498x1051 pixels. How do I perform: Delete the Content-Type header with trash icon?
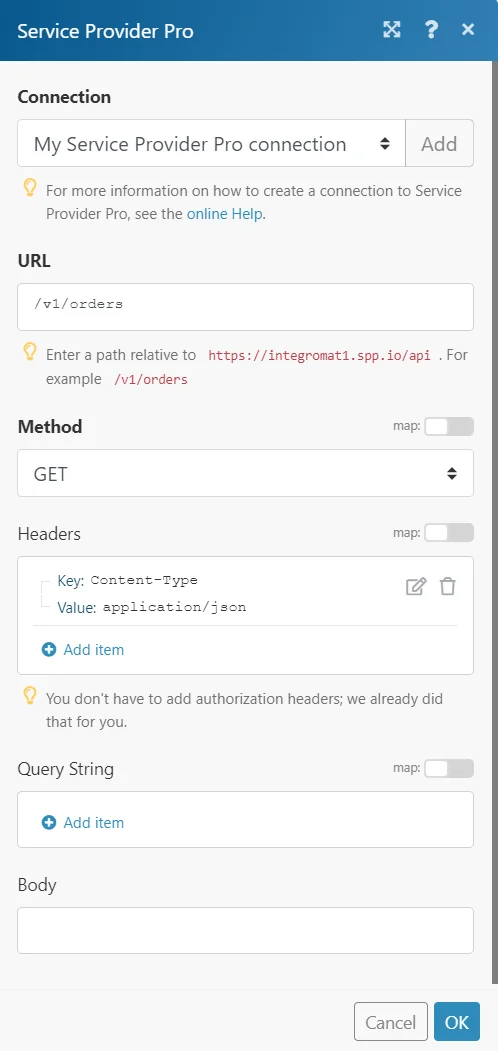[447, 586]
